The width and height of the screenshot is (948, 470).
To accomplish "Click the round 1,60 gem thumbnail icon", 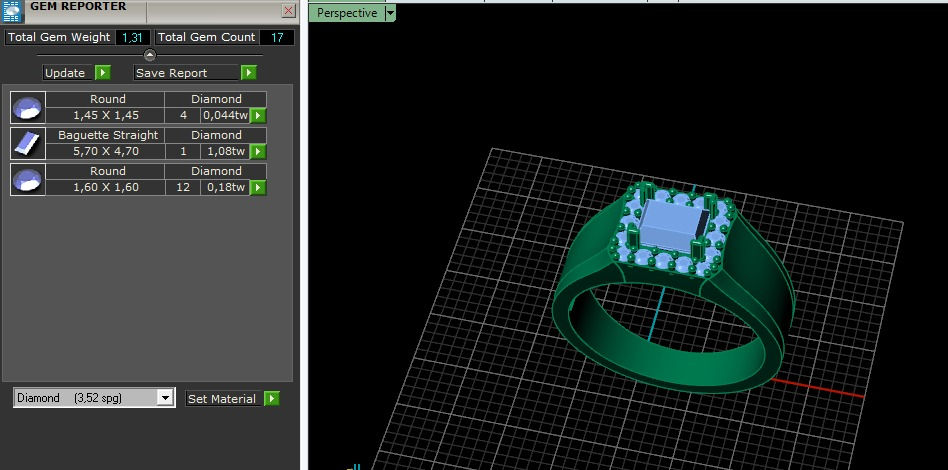I will (28, 180).
